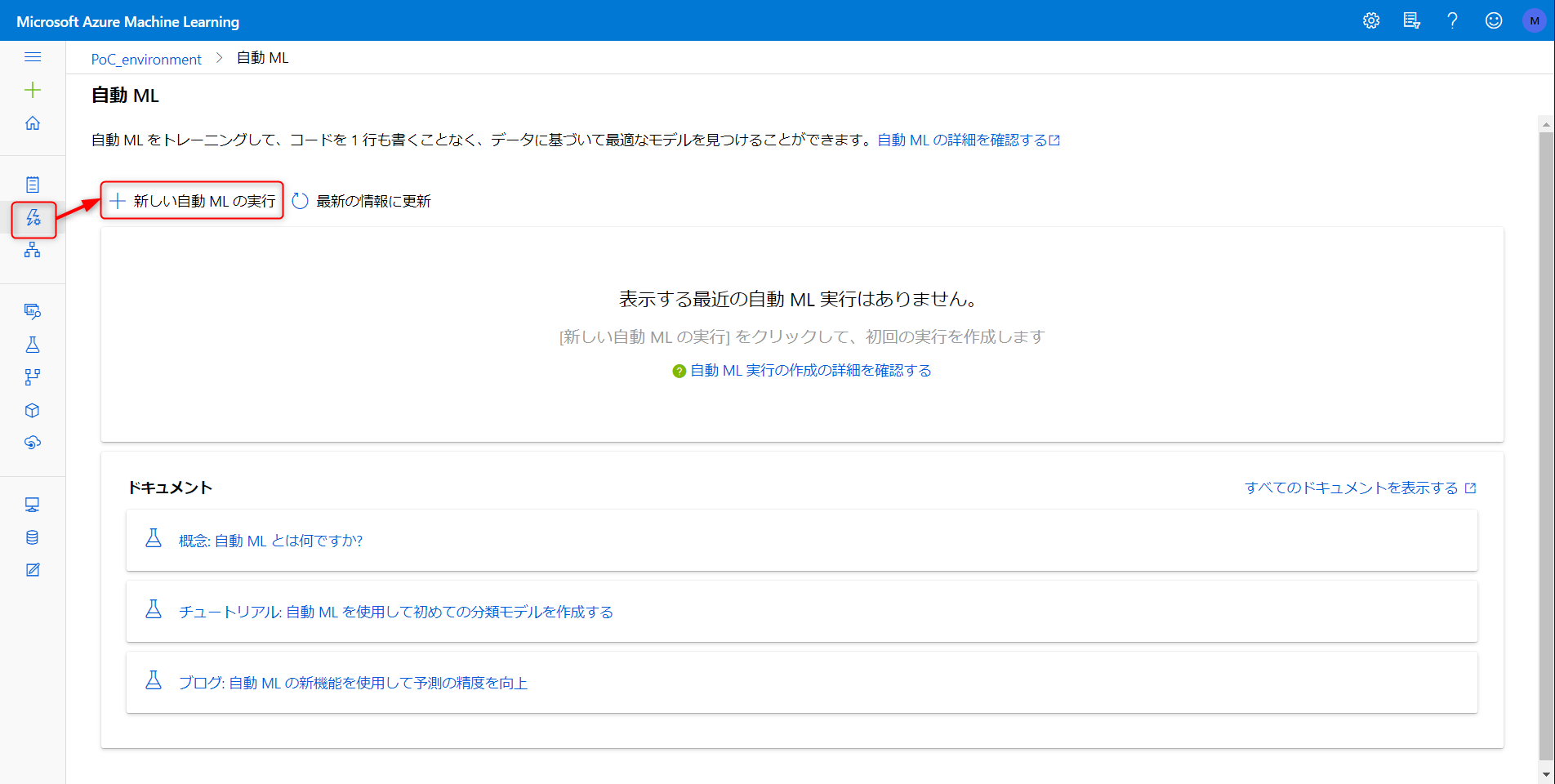The image size is (1555, 784).
Task: Open 概念: 自動 ML とは何ですか? document
Action: coord(270,541)
